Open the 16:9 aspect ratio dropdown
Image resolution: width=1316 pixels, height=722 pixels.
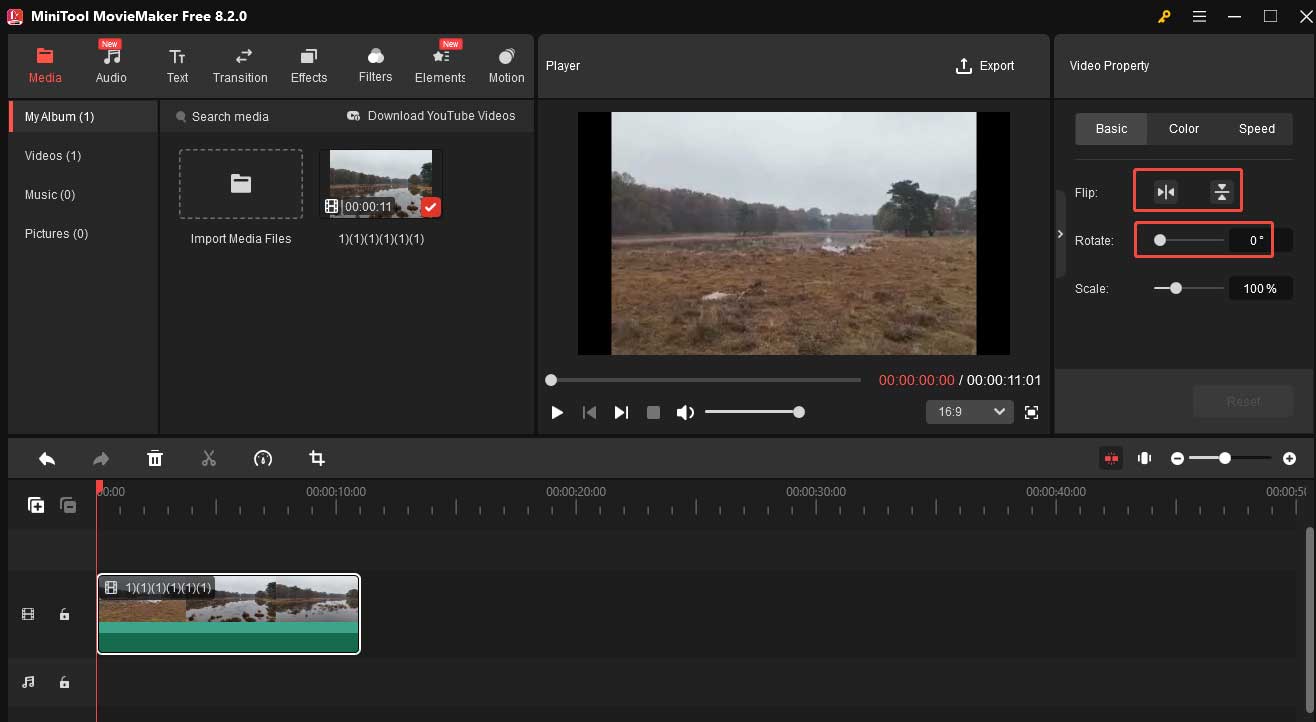[970, 412]
